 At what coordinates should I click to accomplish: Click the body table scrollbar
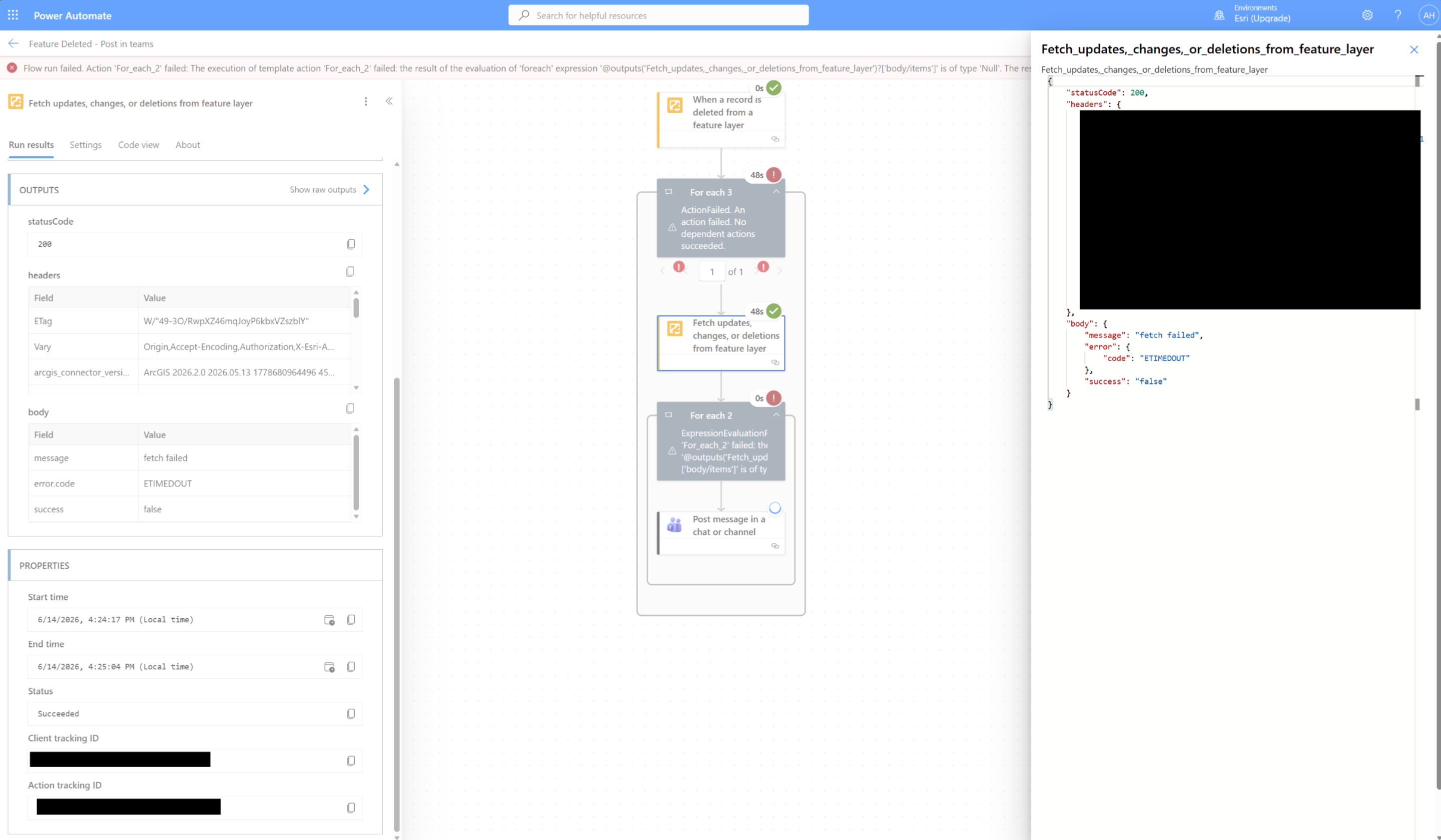[x=356, y=472]
